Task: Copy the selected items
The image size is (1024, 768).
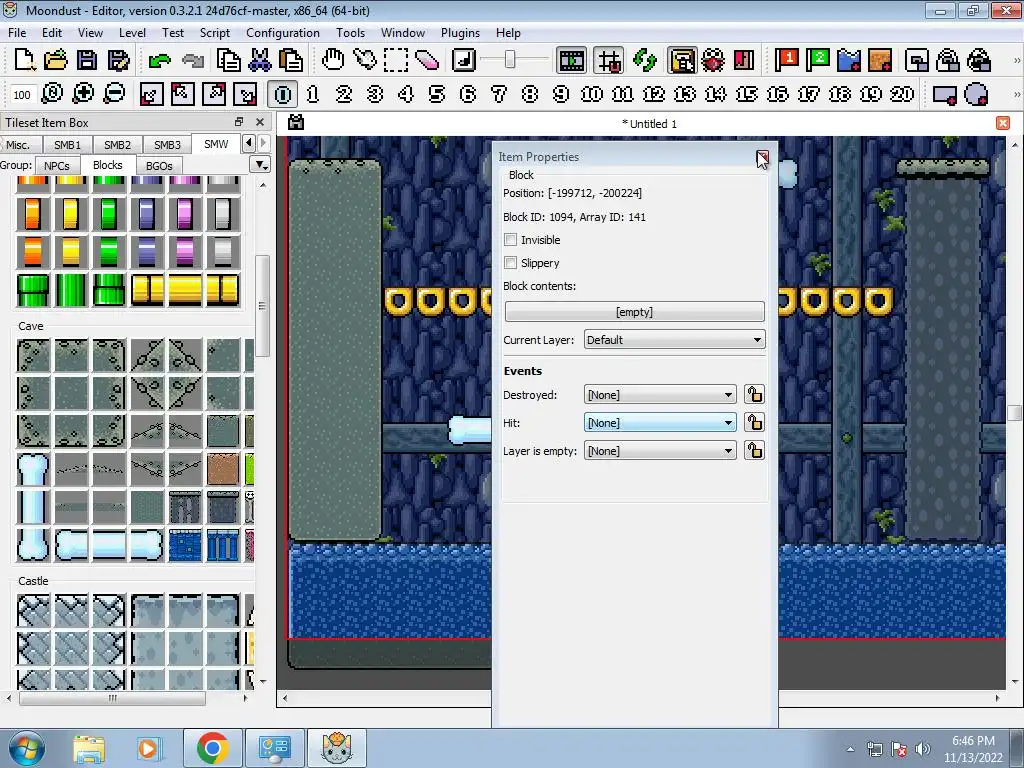Action: pyautogui.click(x=229, y=60)
